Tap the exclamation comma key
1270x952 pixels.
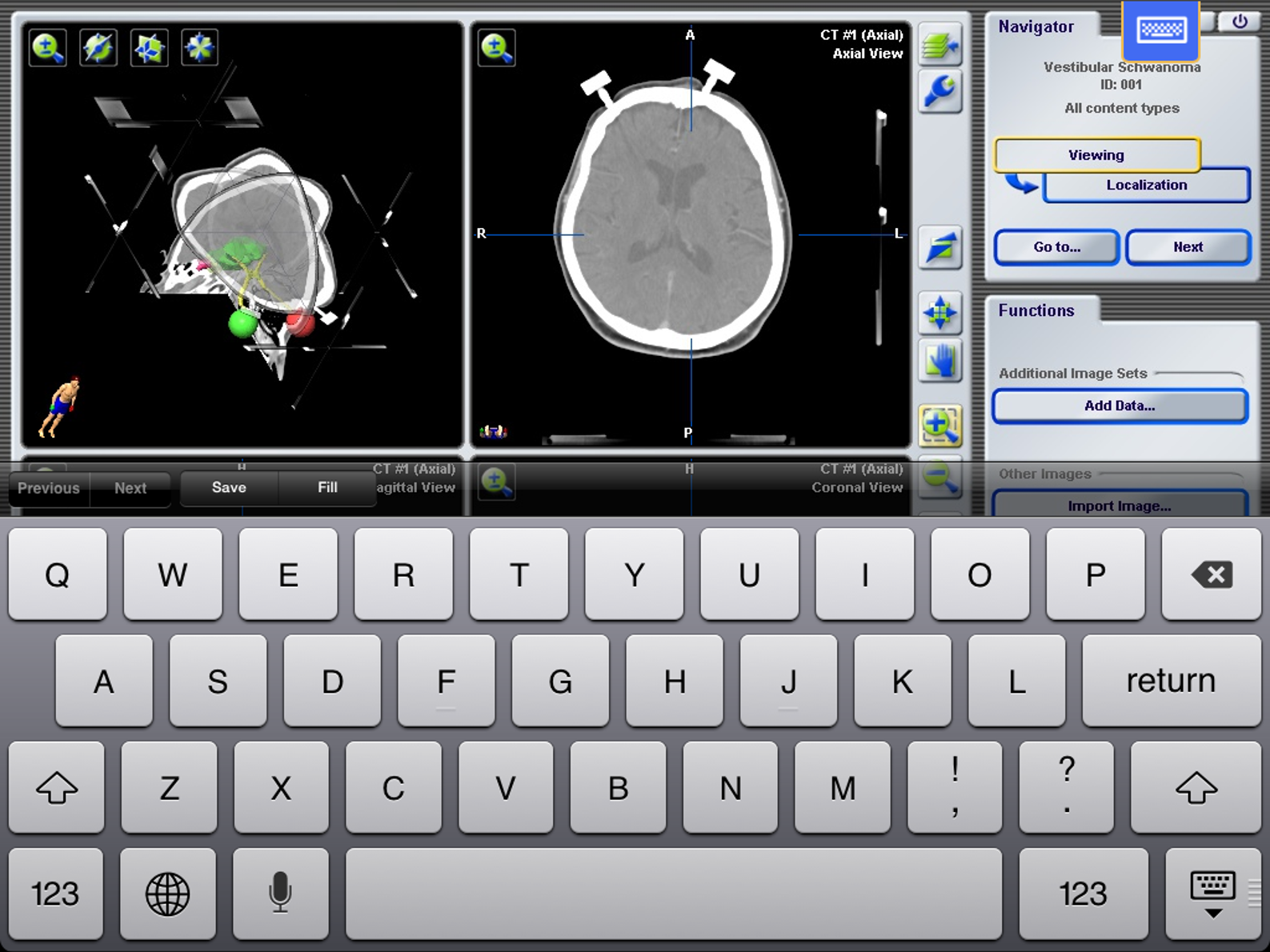click(955, 787)
